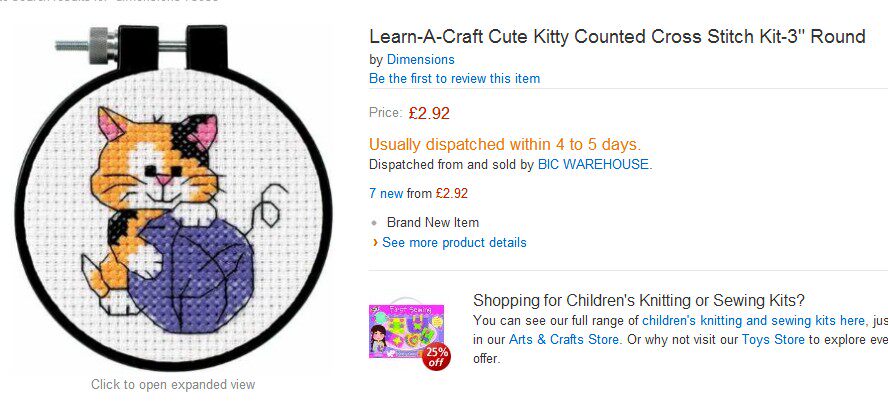View the '7 new' offers link
888x409 pixels.
386,193
